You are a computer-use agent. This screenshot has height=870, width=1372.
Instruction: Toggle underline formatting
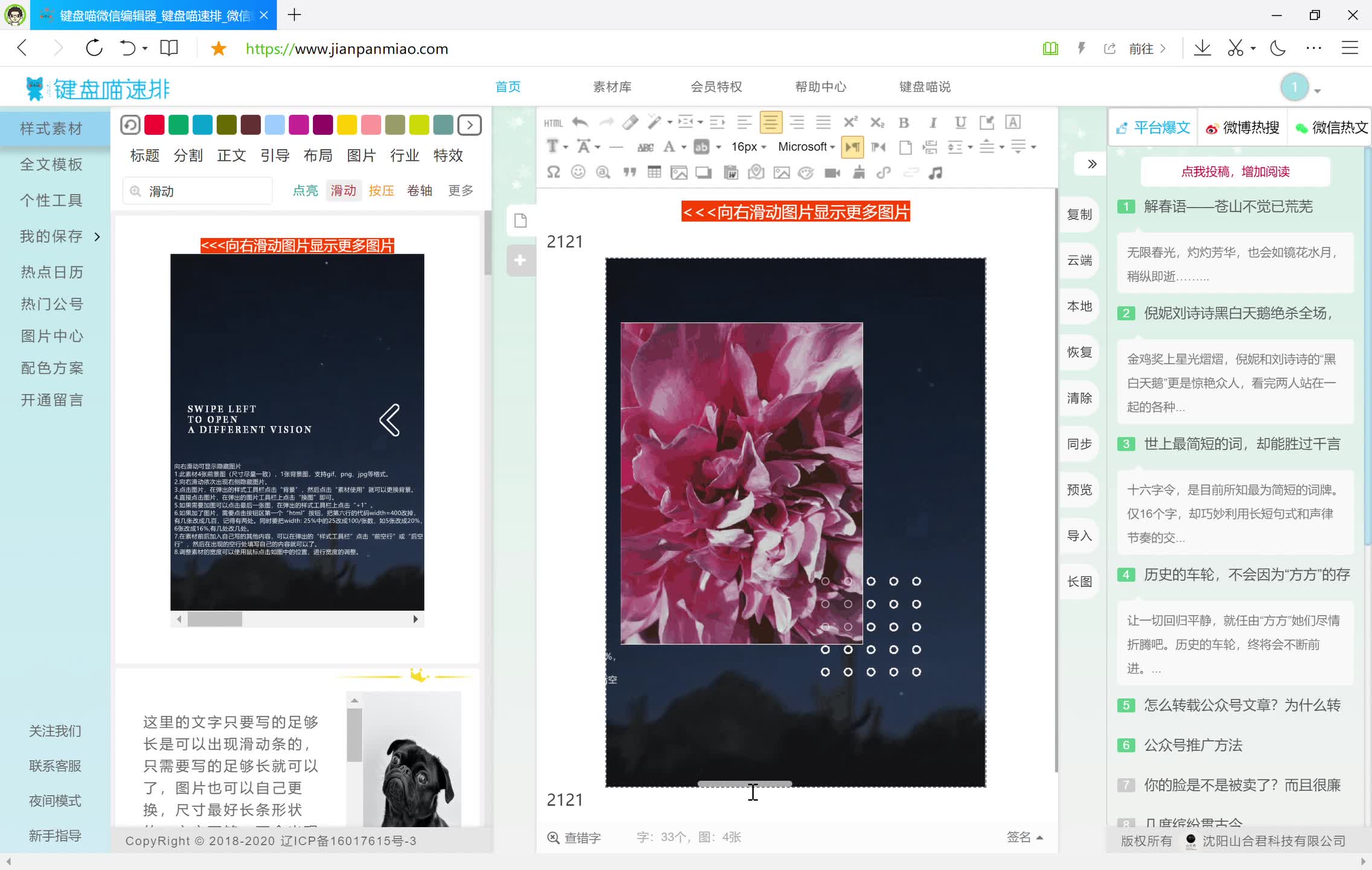pyautogui.click(x=960, y=123)
